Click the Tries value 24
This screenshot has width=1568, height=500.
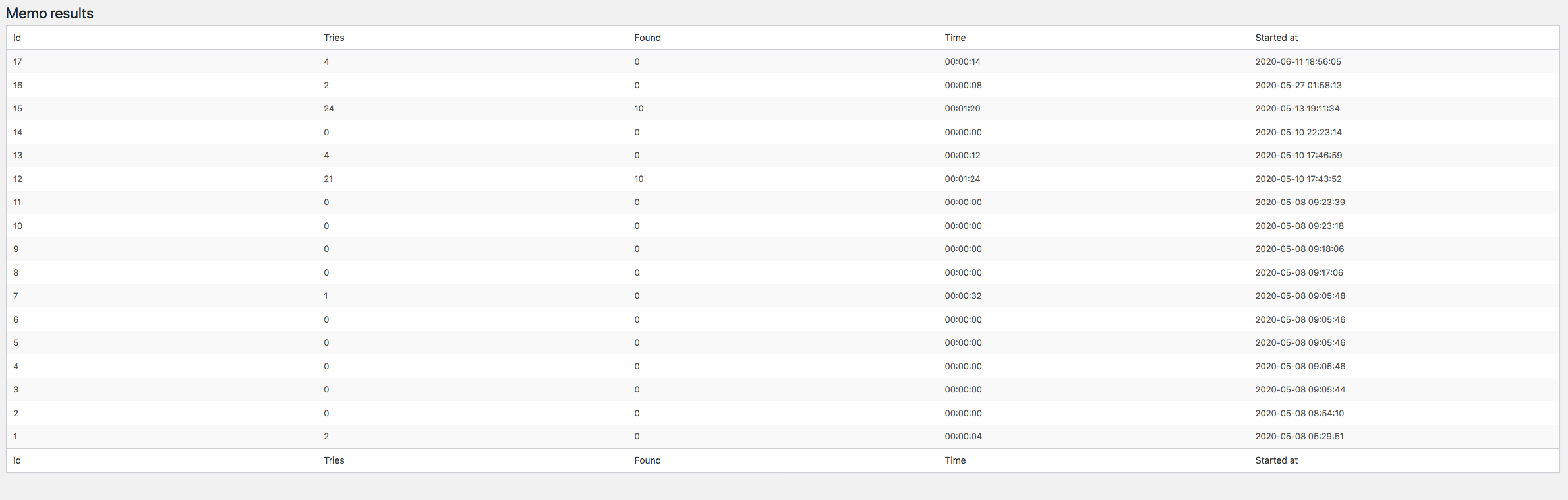click(x=329, y=108)
